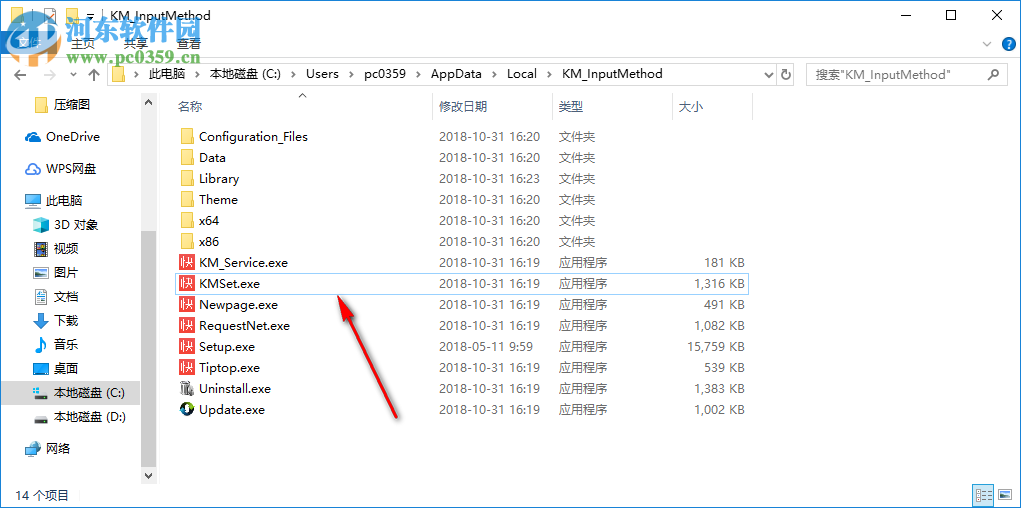This screenshot has width=1021, height=508.
Task: Sort by the 大小 column header
Action: tap(691, 107)
